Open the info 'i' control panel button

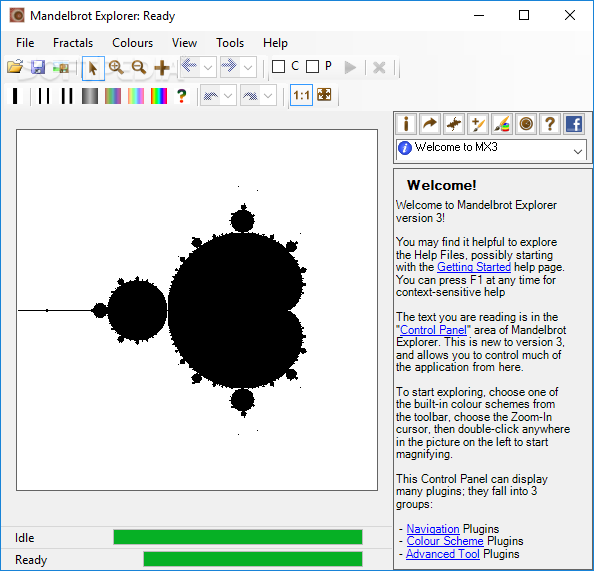406,124
